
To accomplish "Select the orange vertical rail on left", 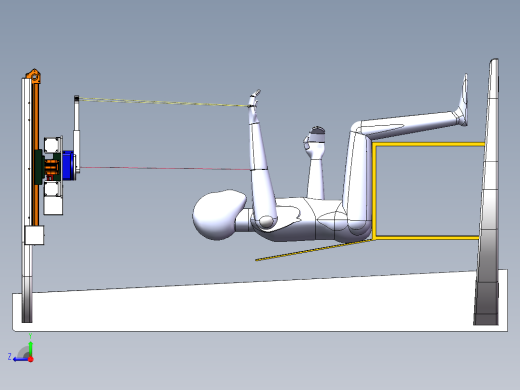I will point(36,153).
